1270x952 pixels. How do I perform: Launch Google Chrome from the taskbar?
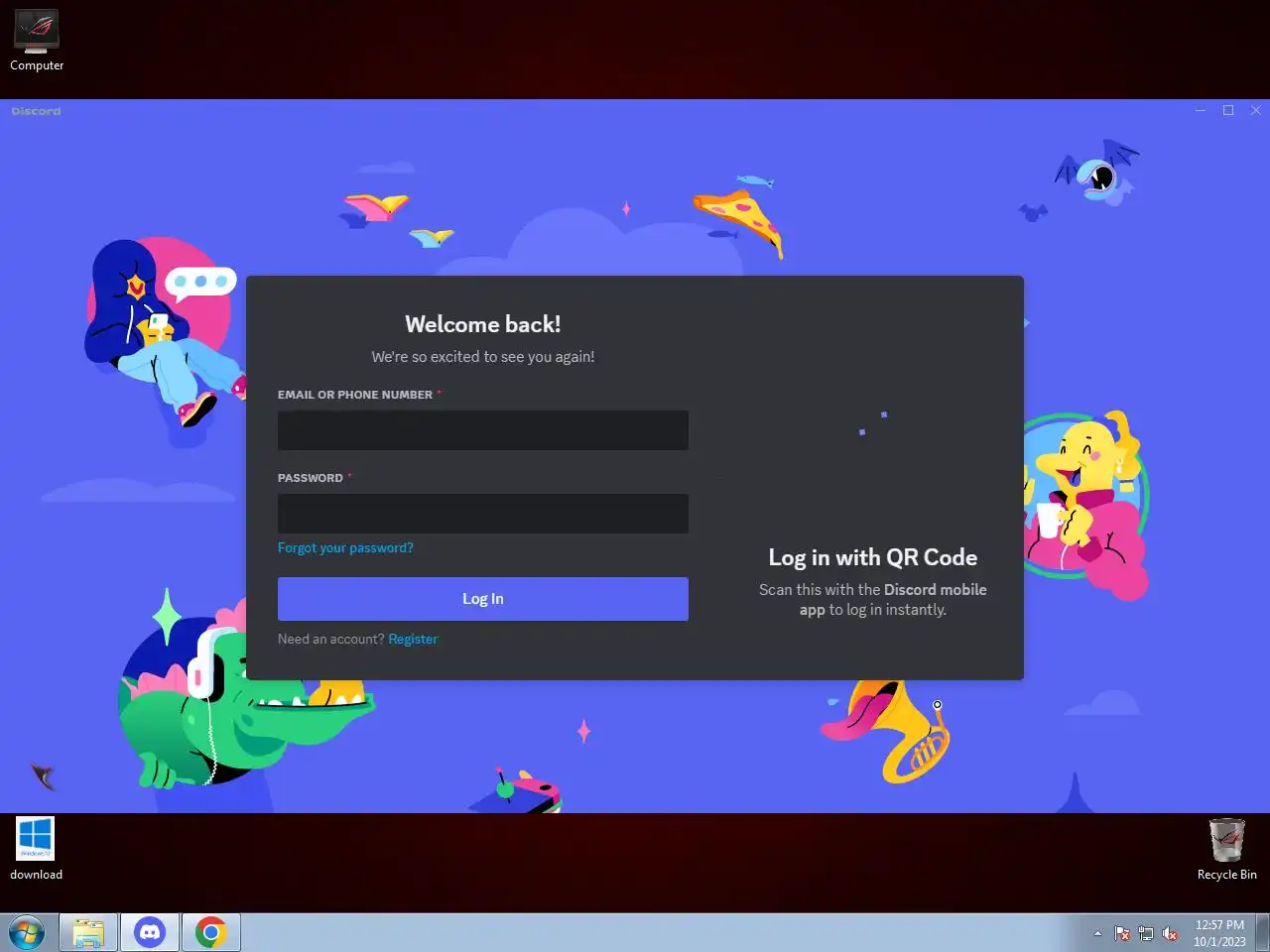[210, 933]
